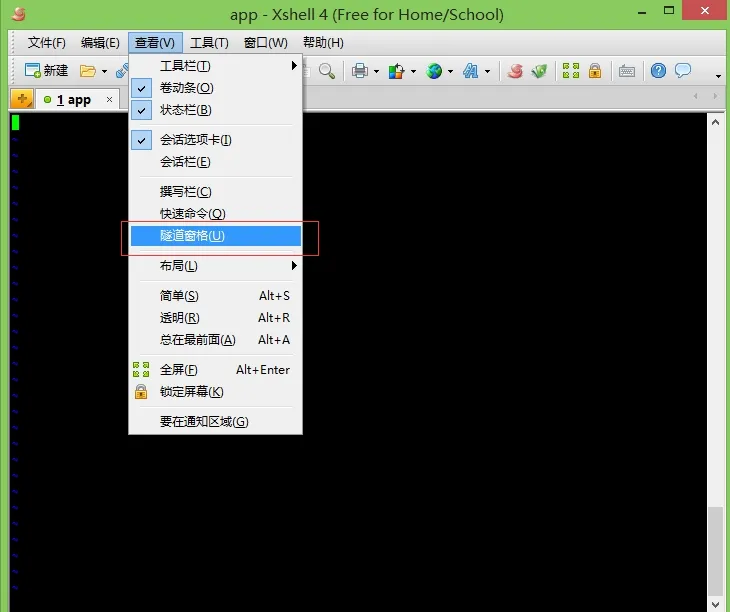Click the blue help question-mark icon
730x612 pixels.
pyautogui.click(x=658, y=71)
